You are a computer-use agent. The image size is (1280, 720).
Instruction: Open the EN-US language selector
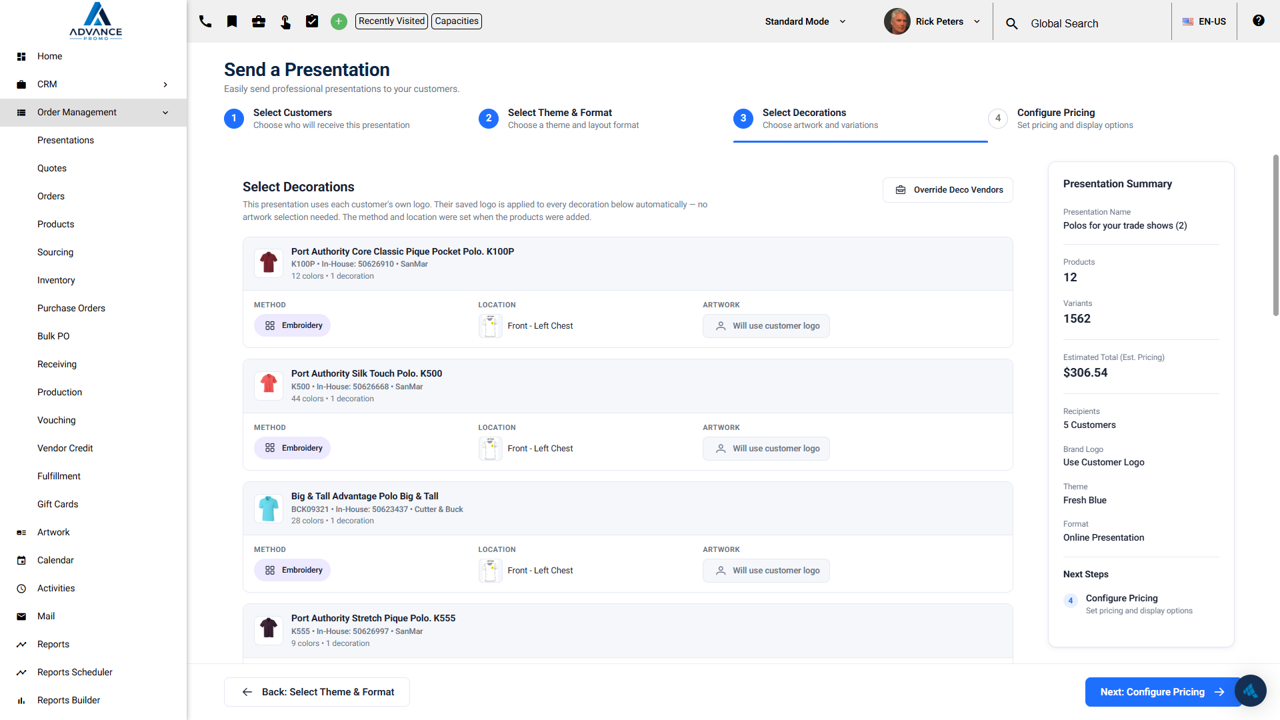(1204, 21)
